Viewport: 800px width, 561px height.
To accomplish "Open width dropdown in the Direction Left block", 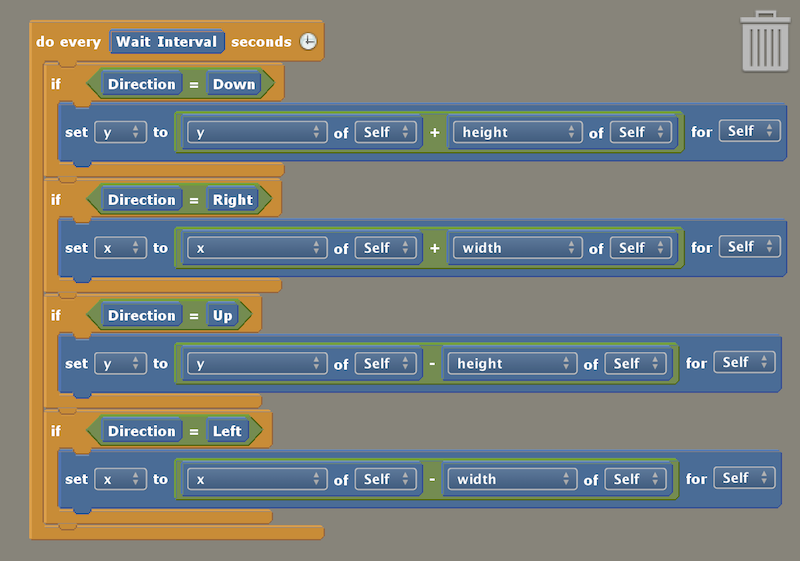I will coord(512,479).
